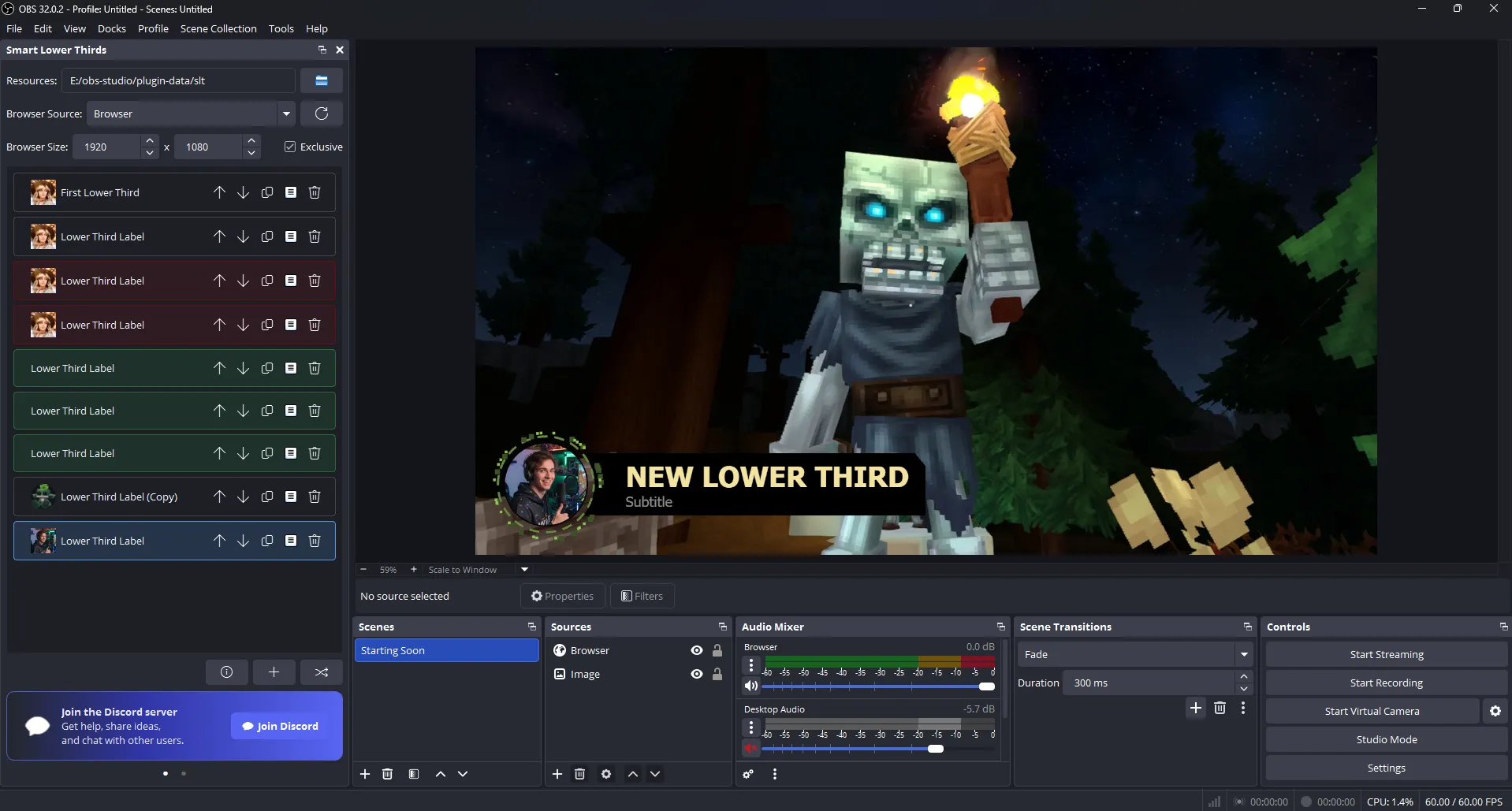Move First Lower Third up with arrow icon
1512x811 pixels.
(218, 192)
